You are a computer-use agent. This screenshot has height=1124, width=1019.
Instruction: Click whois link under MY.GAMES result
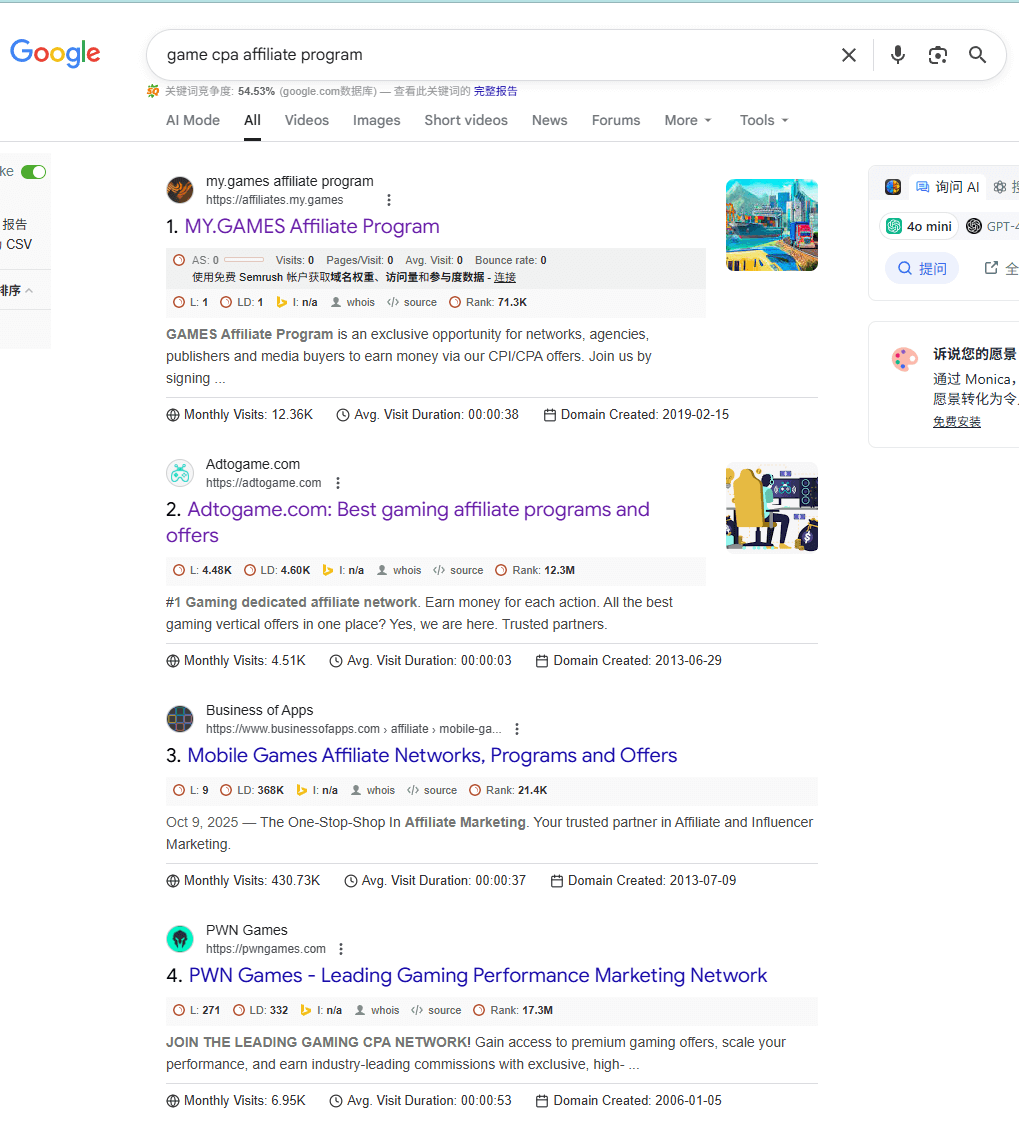(x=353, y=303)
